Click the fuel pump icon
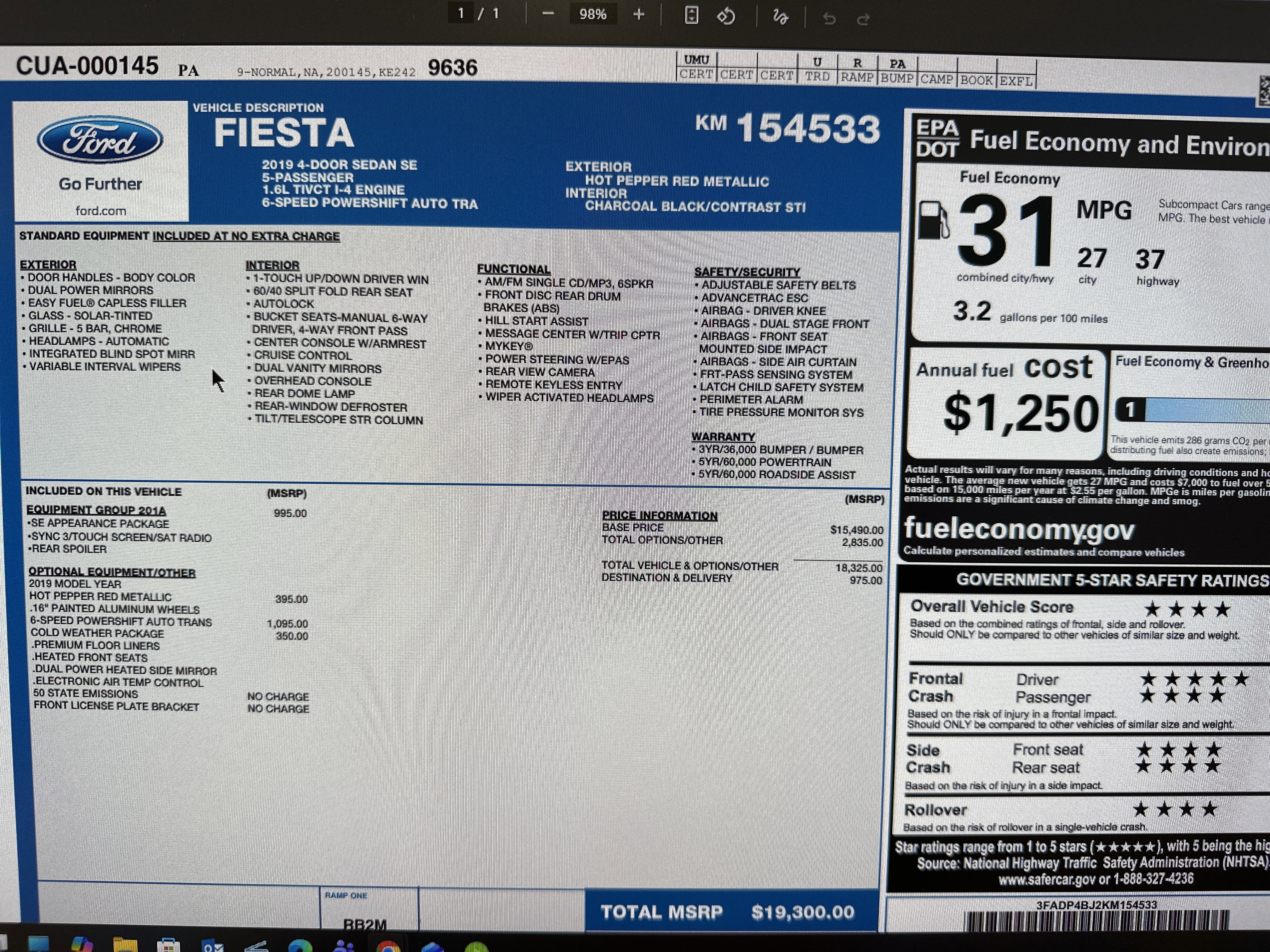The image size is (1270, 952). pos(934,220)
